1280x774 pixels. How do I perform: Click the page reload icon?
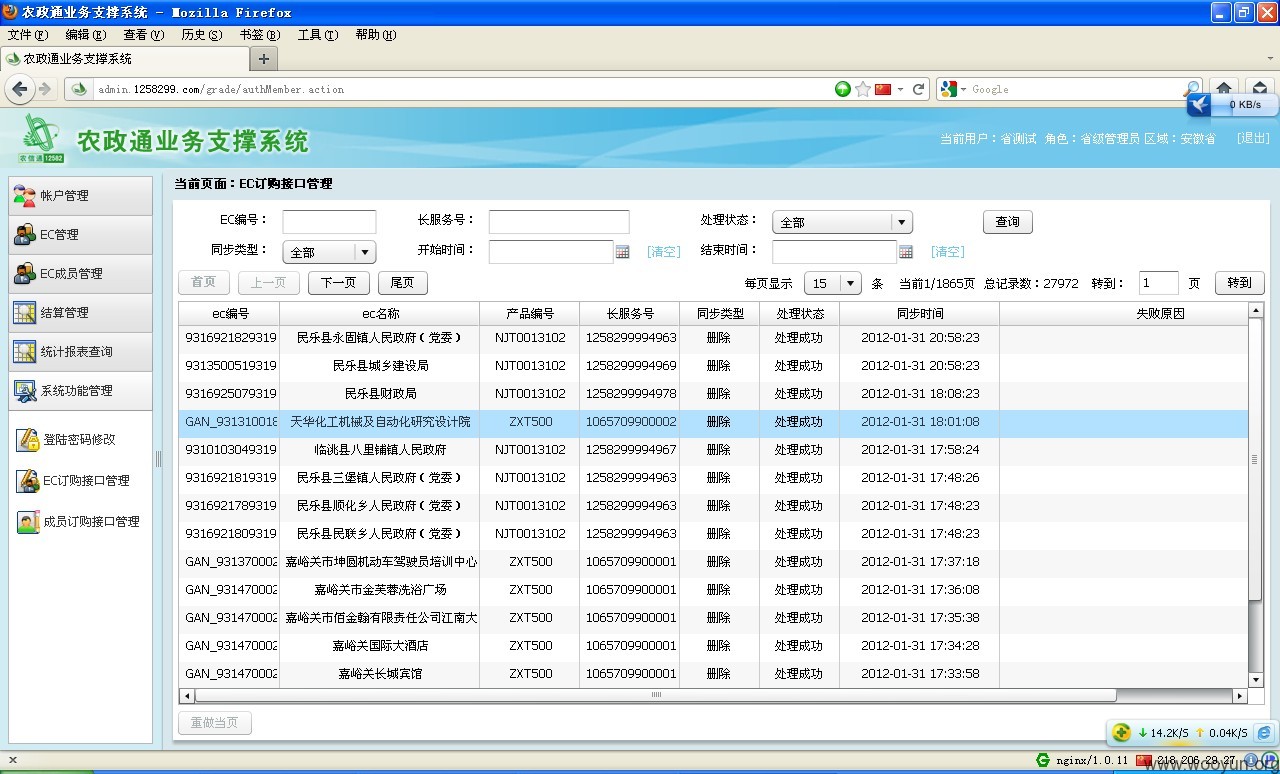[918, 89]
